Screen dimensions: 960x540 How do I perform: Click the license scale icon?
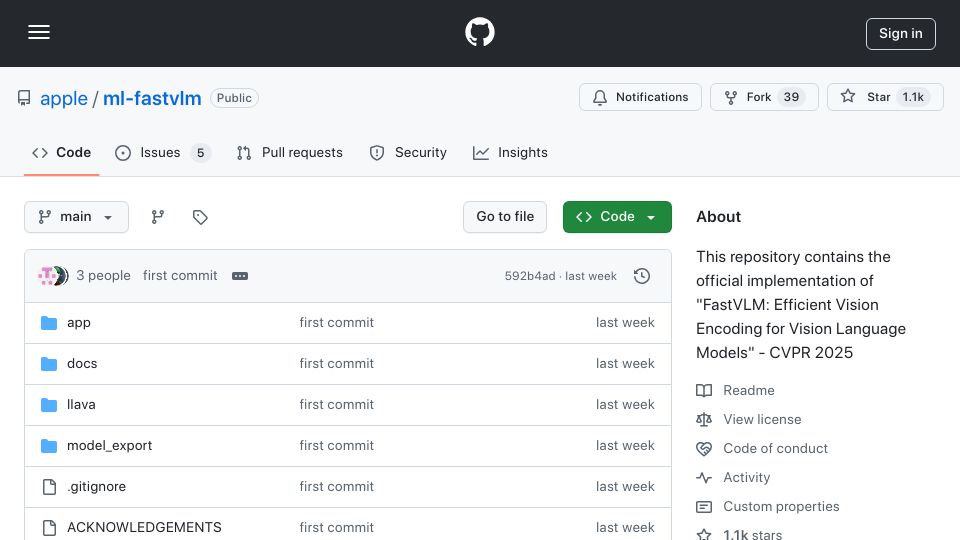(704, 419)
